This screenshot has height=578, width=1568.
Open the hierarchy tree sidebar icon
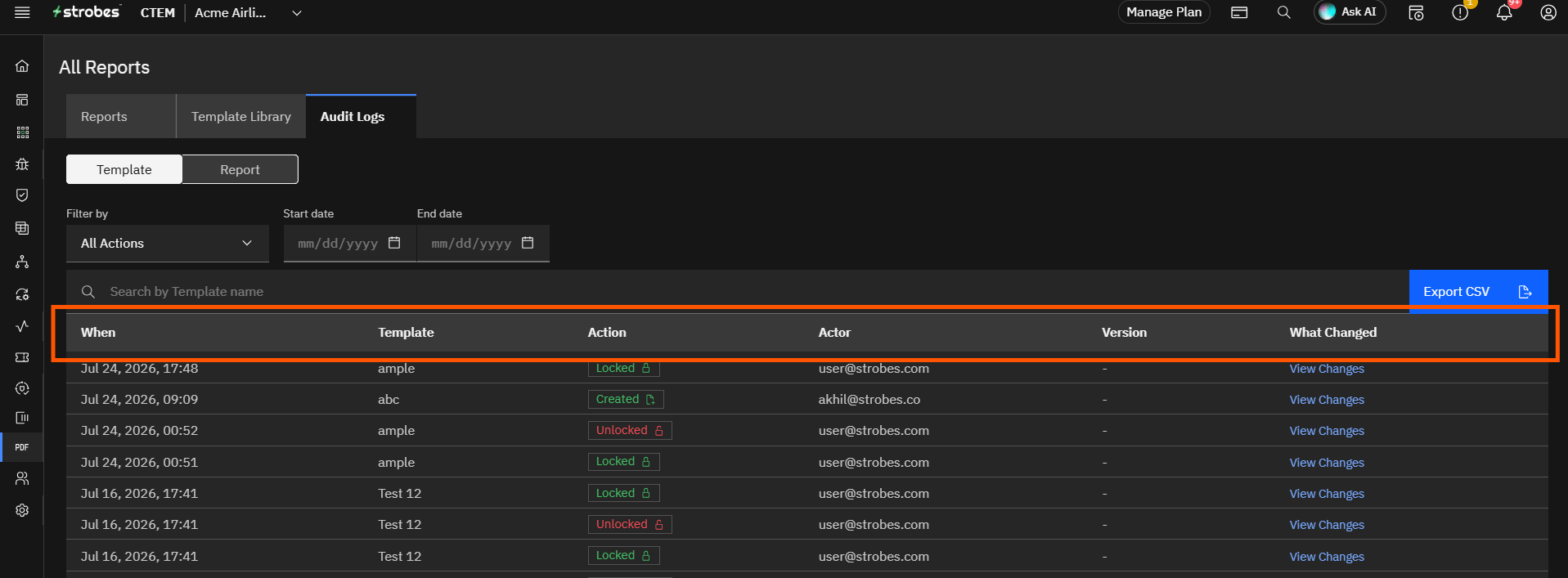pyautogui.click(x=22, y=262)
